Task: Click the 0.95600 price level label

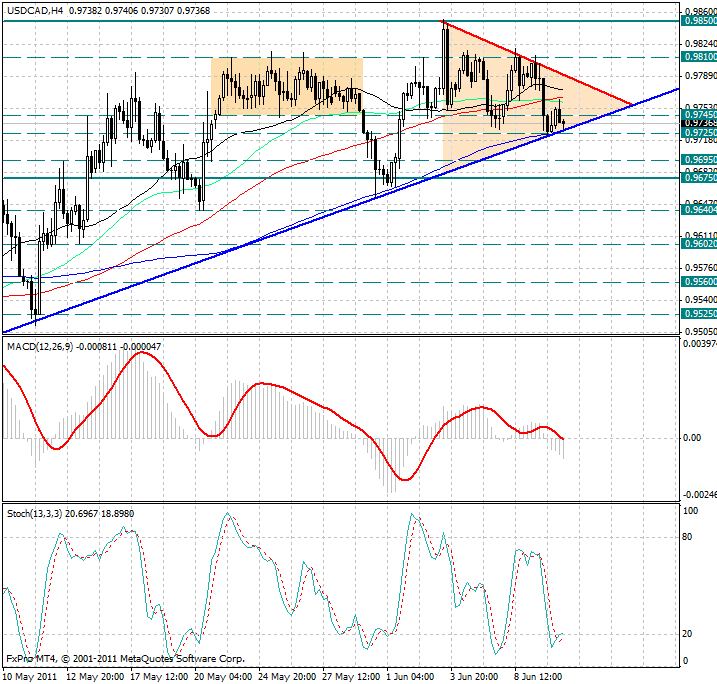Action: coord(696,282)
